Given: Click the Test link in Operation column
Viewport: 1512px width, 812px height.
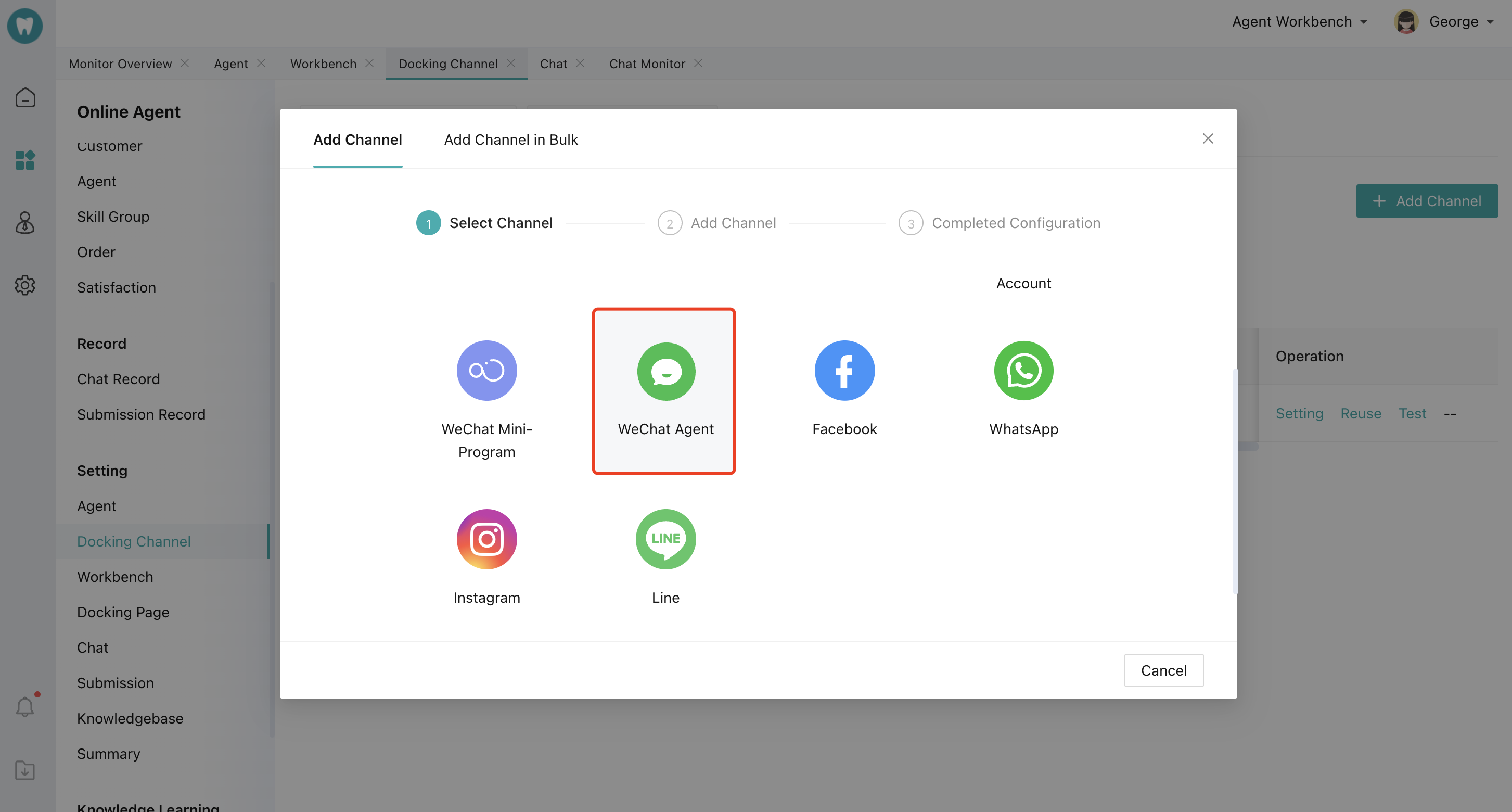Looking at the screenshot, I should (1412, 413).
